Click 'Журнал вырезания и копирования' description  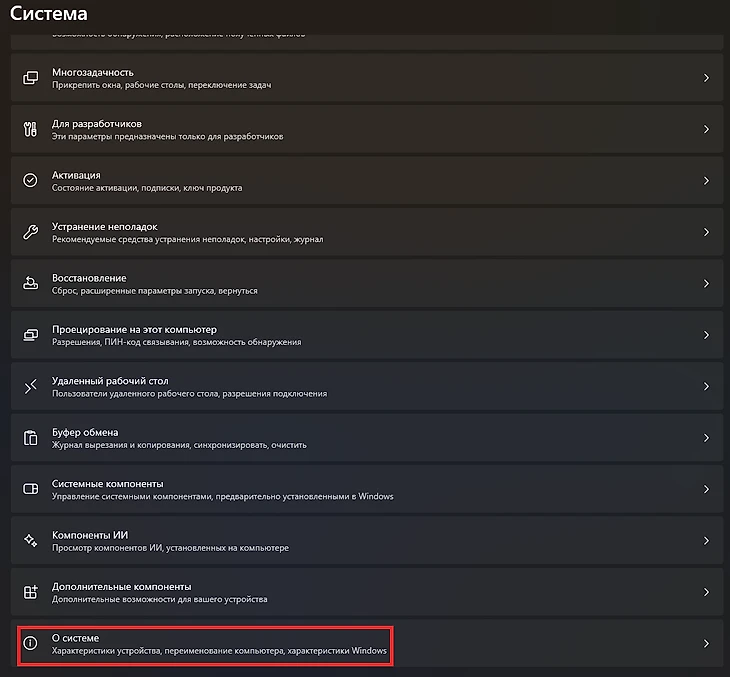[179, 445]
